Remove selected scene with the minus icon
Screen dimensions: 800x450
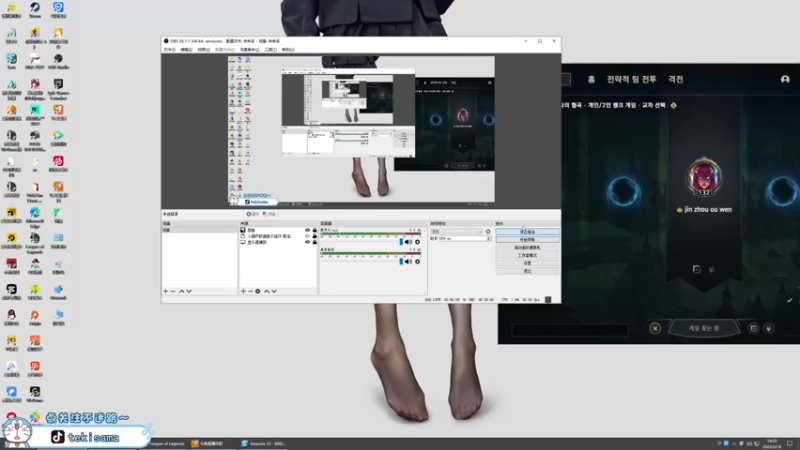173,291
